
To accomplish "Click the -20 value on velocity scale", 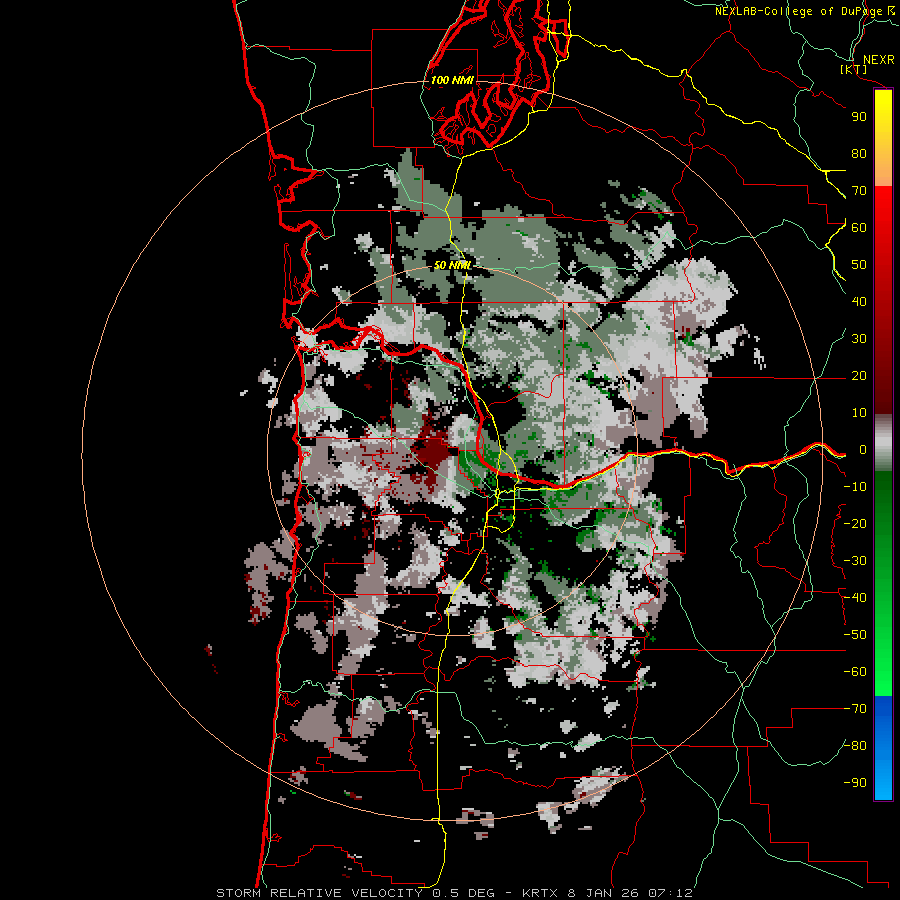I will click(x=855, y=524).
